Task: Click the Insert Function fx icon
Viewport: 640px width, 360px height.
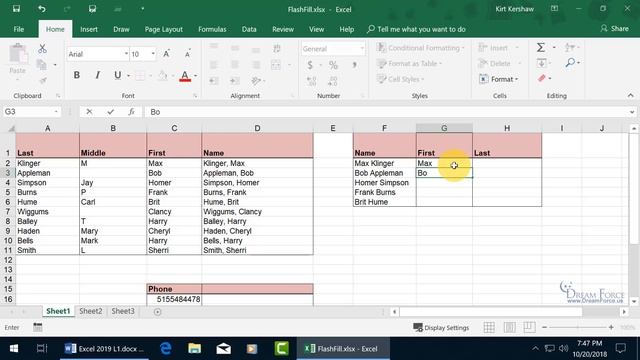Action: pyautogui.click(x=131, y=112)
